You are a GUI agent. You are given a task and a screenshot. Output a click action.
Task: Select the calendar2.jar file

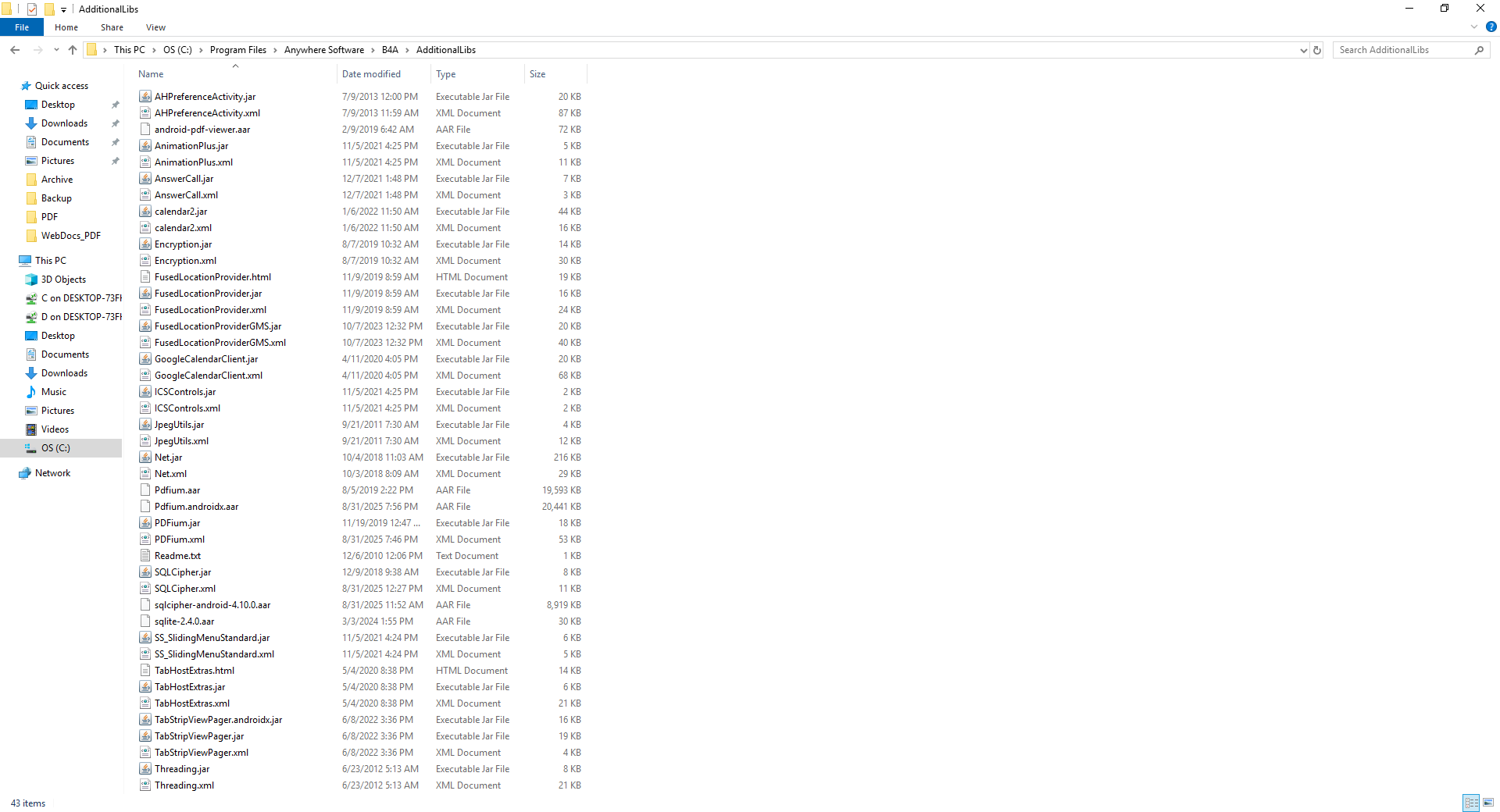(x=180, y=212)
